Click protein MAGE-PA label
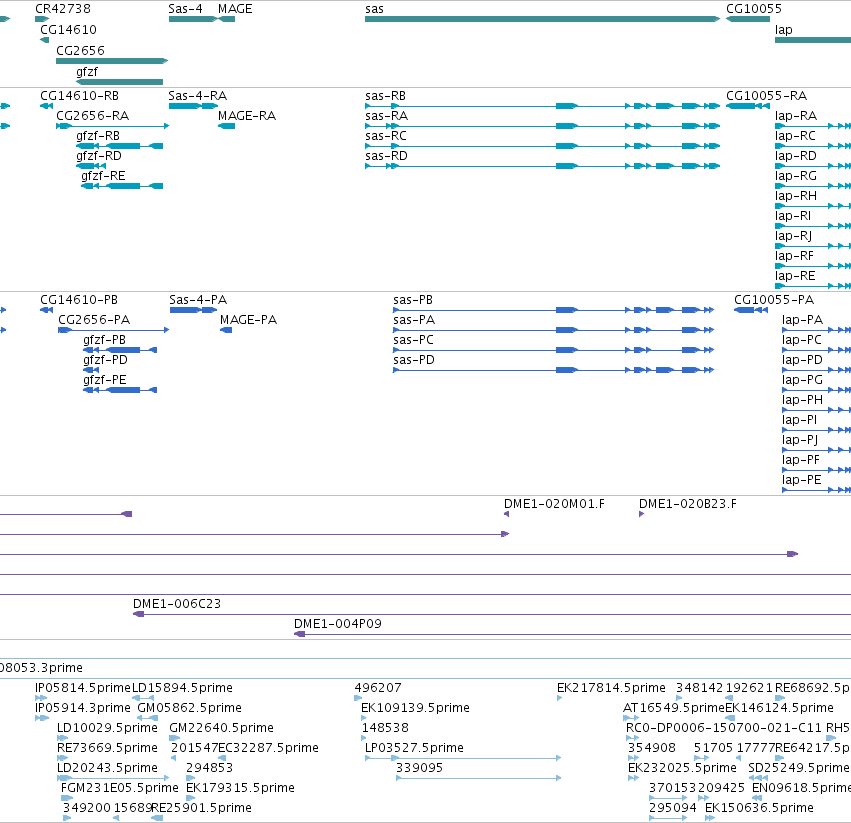Viewport: 851px width, 823px height. [x=249, y=320]
